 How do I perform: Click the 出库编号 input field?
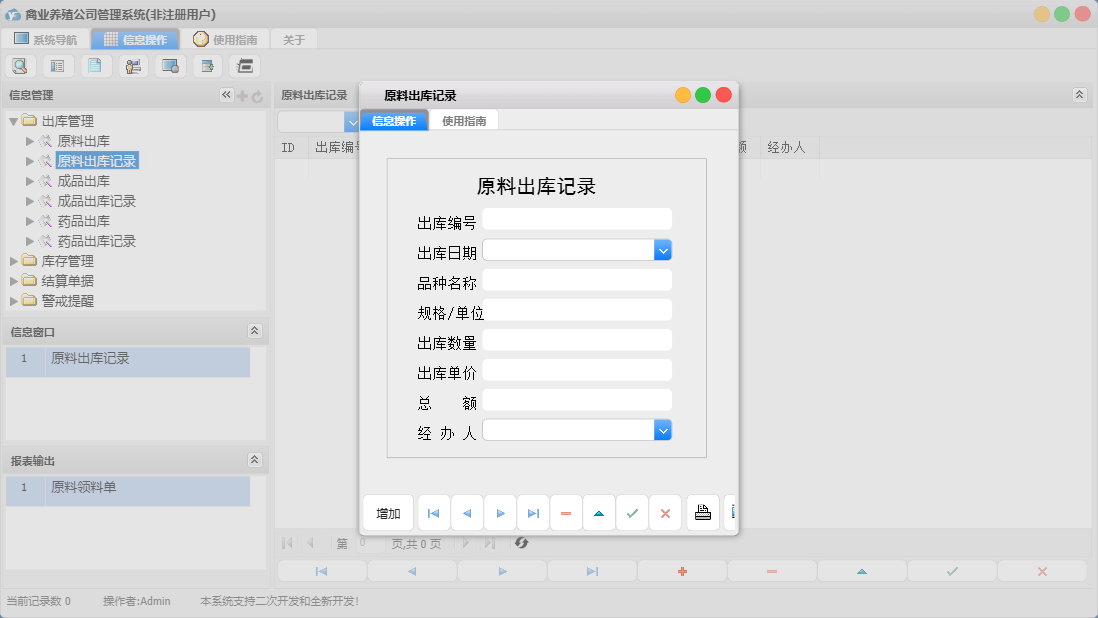click(x=577, y=218)
